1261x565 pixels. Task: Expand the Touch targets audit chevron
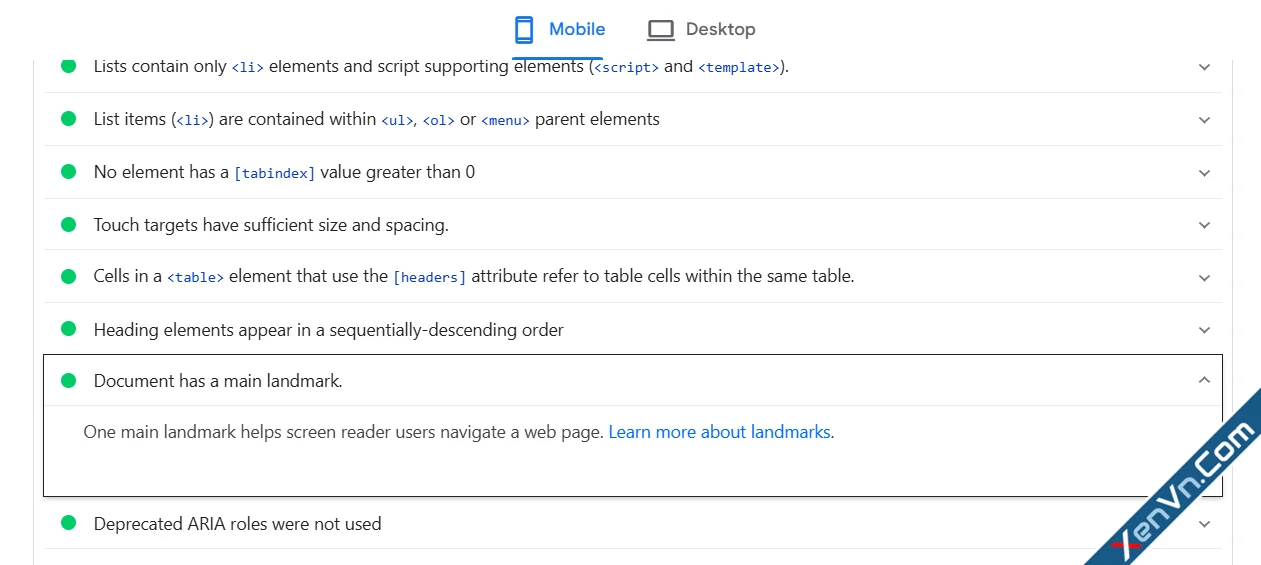click(1204, 225)
